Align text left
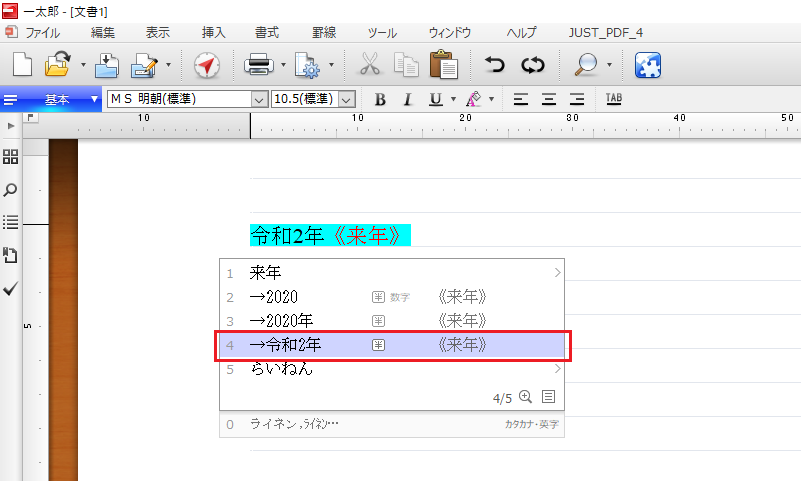This screenshot has height=481, width=801. (x=521, y=99)
